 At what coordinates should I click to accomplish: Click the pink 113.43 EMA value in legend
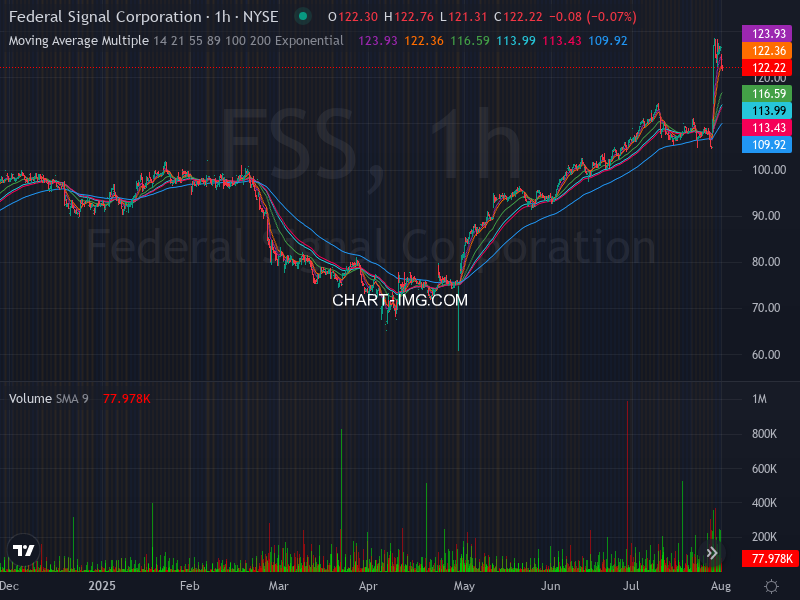pos(562,41)
